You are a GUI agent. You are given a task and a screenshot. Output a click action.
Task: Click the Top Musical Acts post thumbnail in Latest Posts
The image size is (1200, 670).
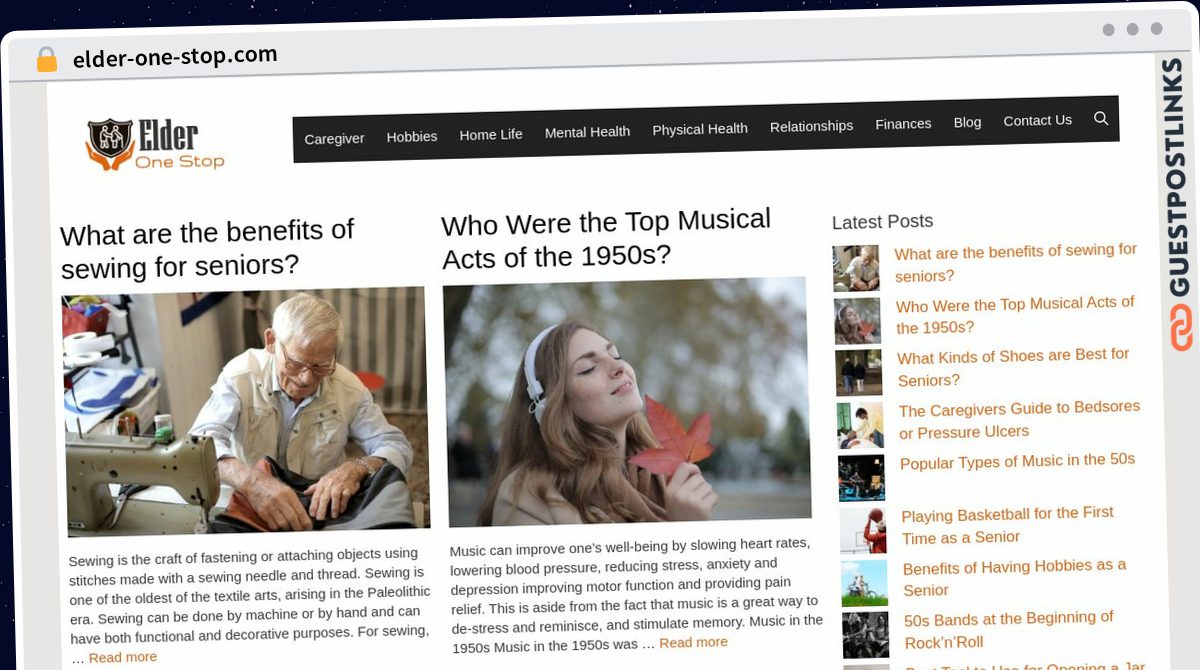(x=858, y=321)
